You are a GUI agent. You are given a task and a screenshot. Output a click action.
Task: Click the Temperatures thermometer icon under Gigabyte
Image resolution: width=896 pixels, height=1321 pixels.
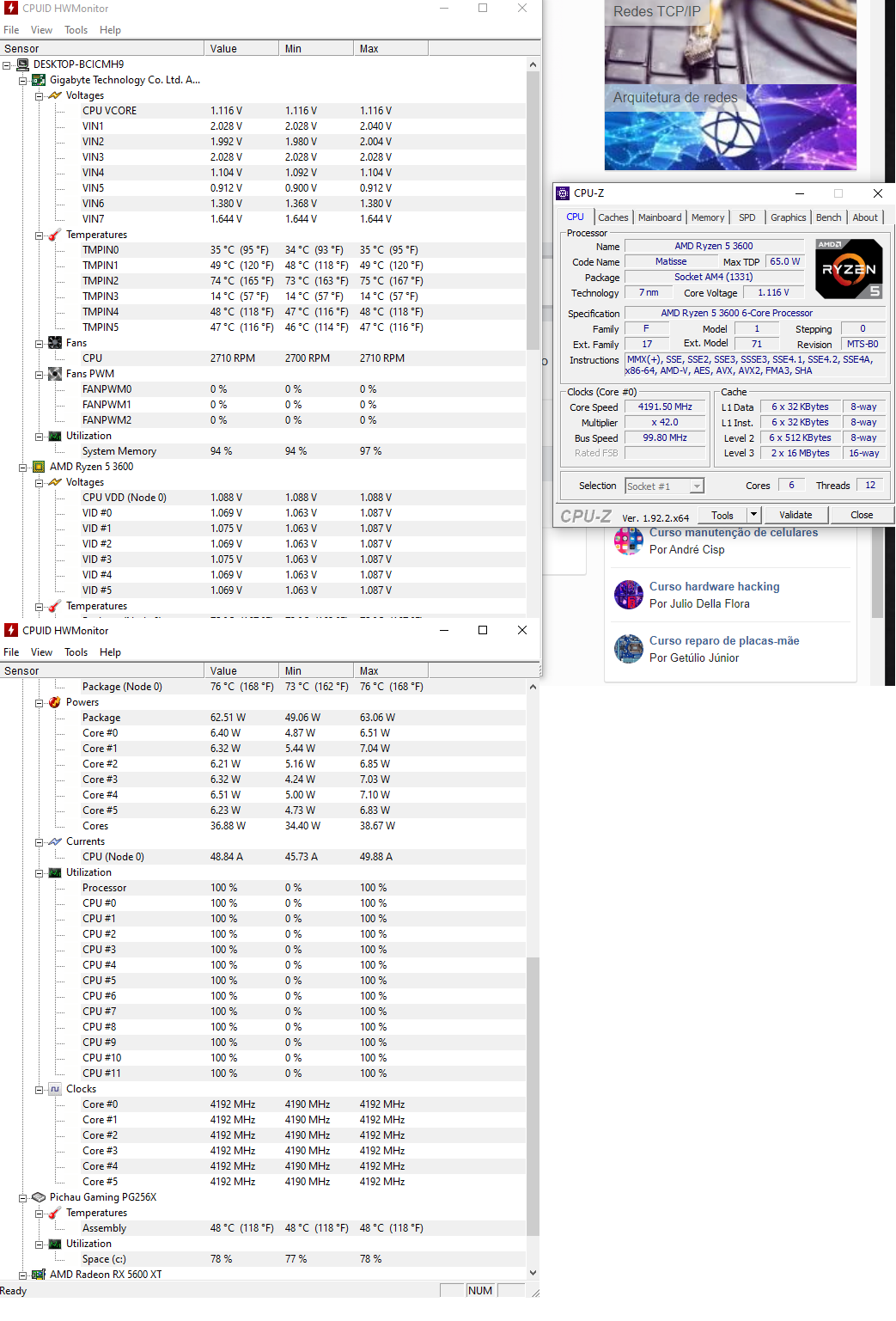pos(55,235)
